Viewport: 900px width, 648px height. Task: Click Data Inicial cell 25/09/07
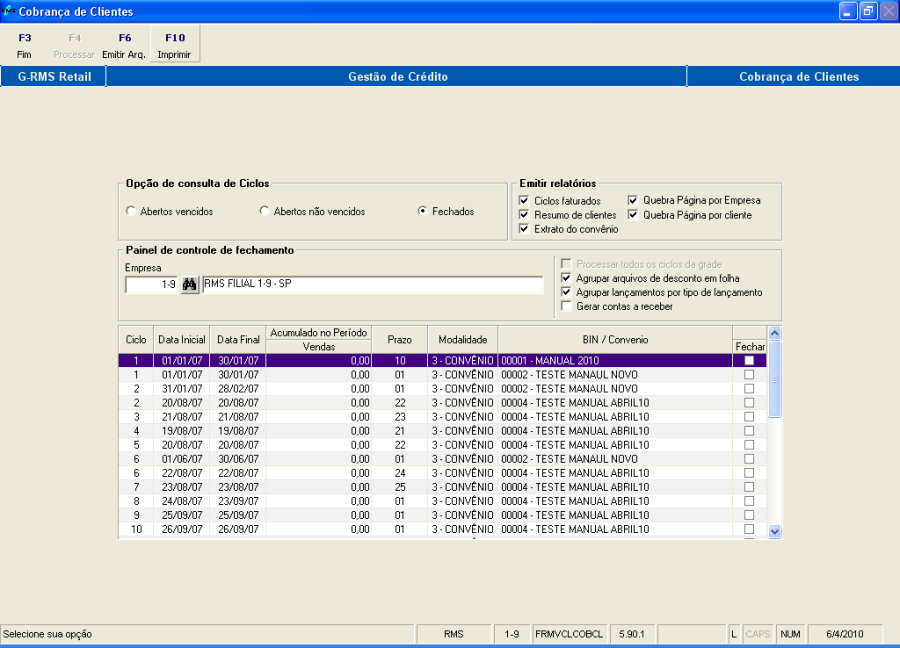tap(182, 515)
